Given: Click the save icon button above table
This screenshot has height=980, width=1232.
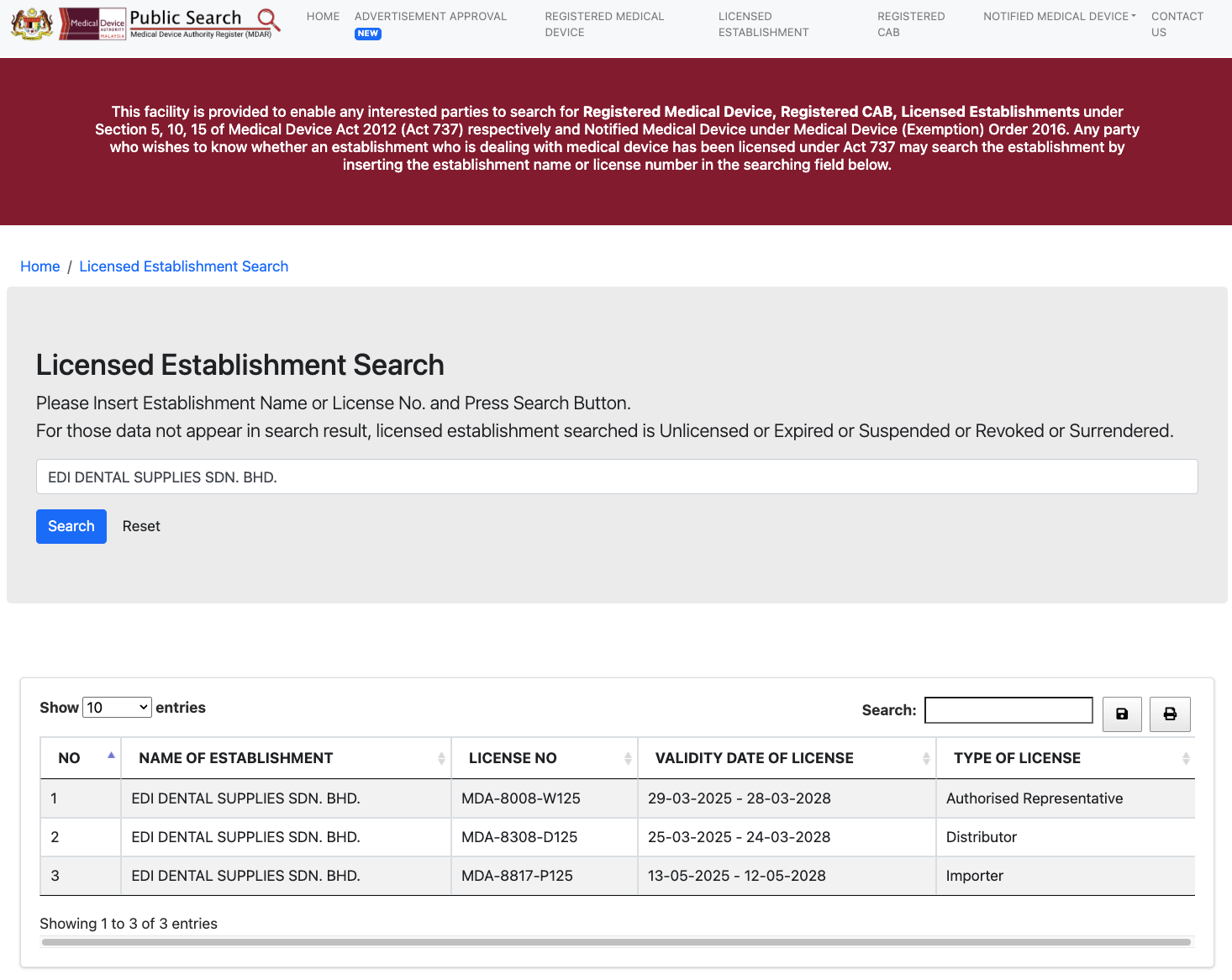Looking at the screenshot, I should 1121,714.
